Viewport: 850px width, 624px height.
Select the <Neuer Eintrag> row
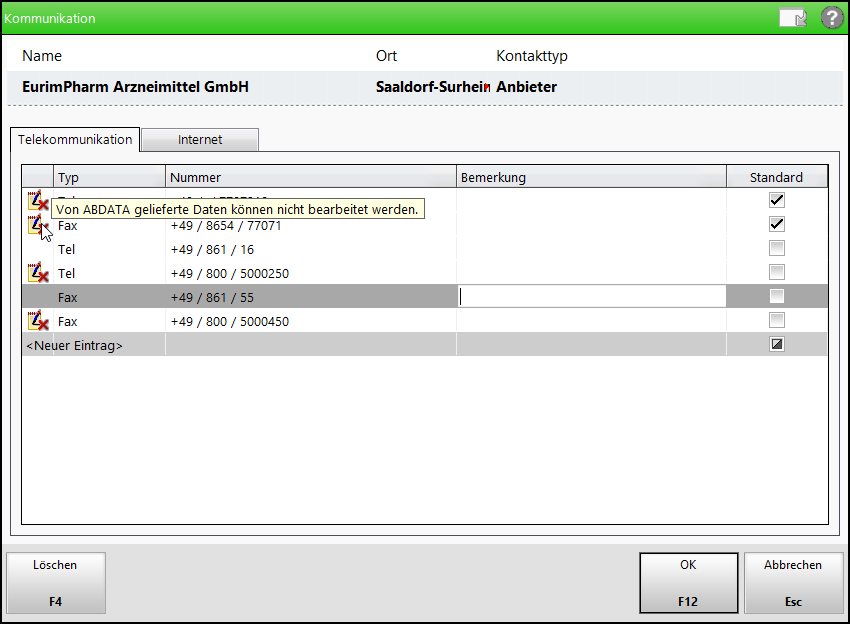424,345
